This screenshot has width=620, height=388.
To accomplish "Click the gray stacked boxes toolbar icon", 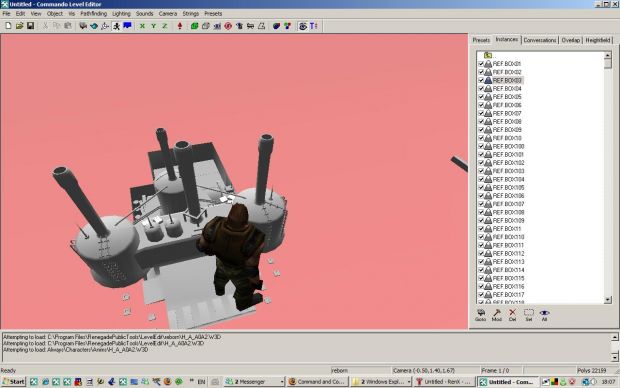I will click(x=206, y=26).
